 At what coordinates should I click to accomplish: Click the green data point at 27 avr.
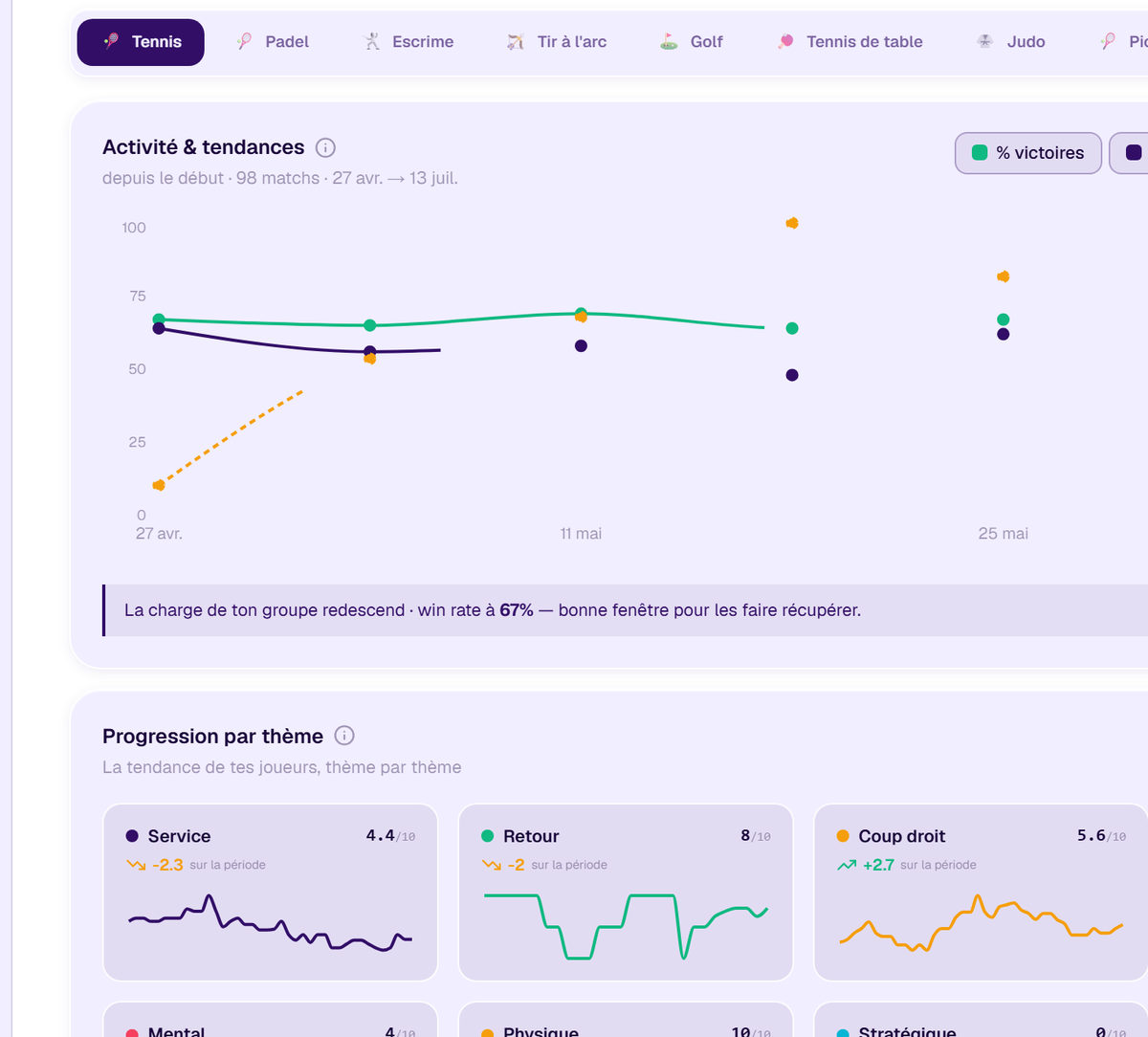(x=159, y=320)
